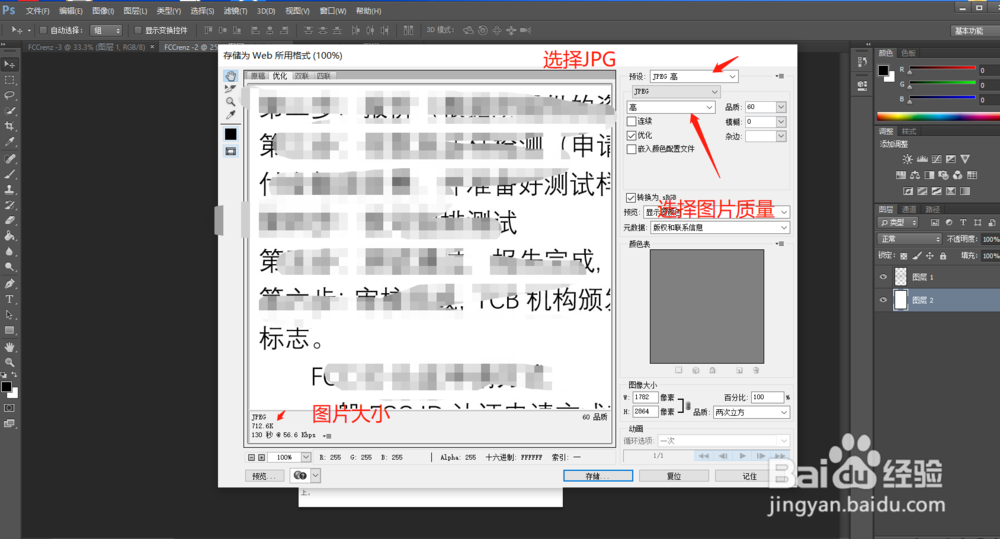The image size is (1000, 539).
Task: Select the Eraser tool
Action: click(x=10, y=220)
